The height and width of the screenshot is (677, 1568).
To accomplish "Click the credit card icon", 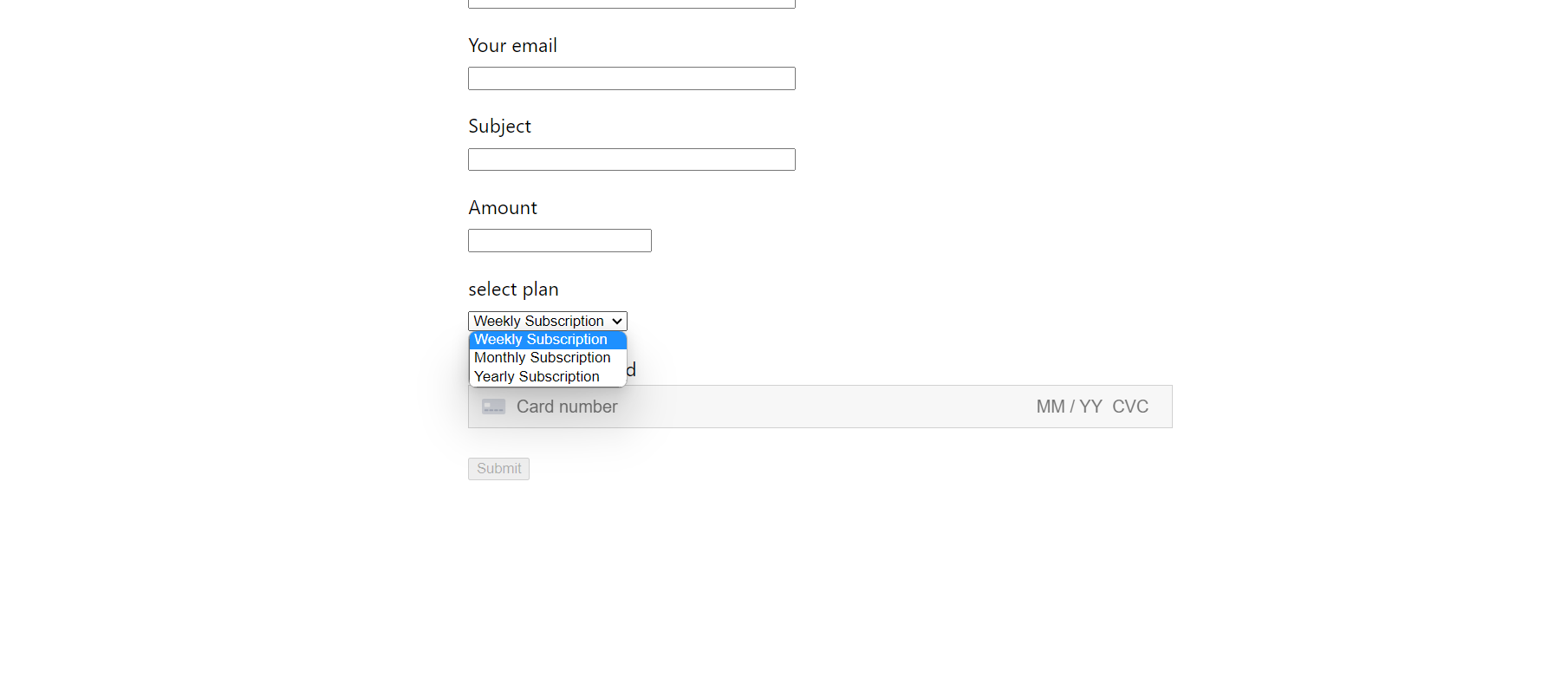I will [493, 407].
